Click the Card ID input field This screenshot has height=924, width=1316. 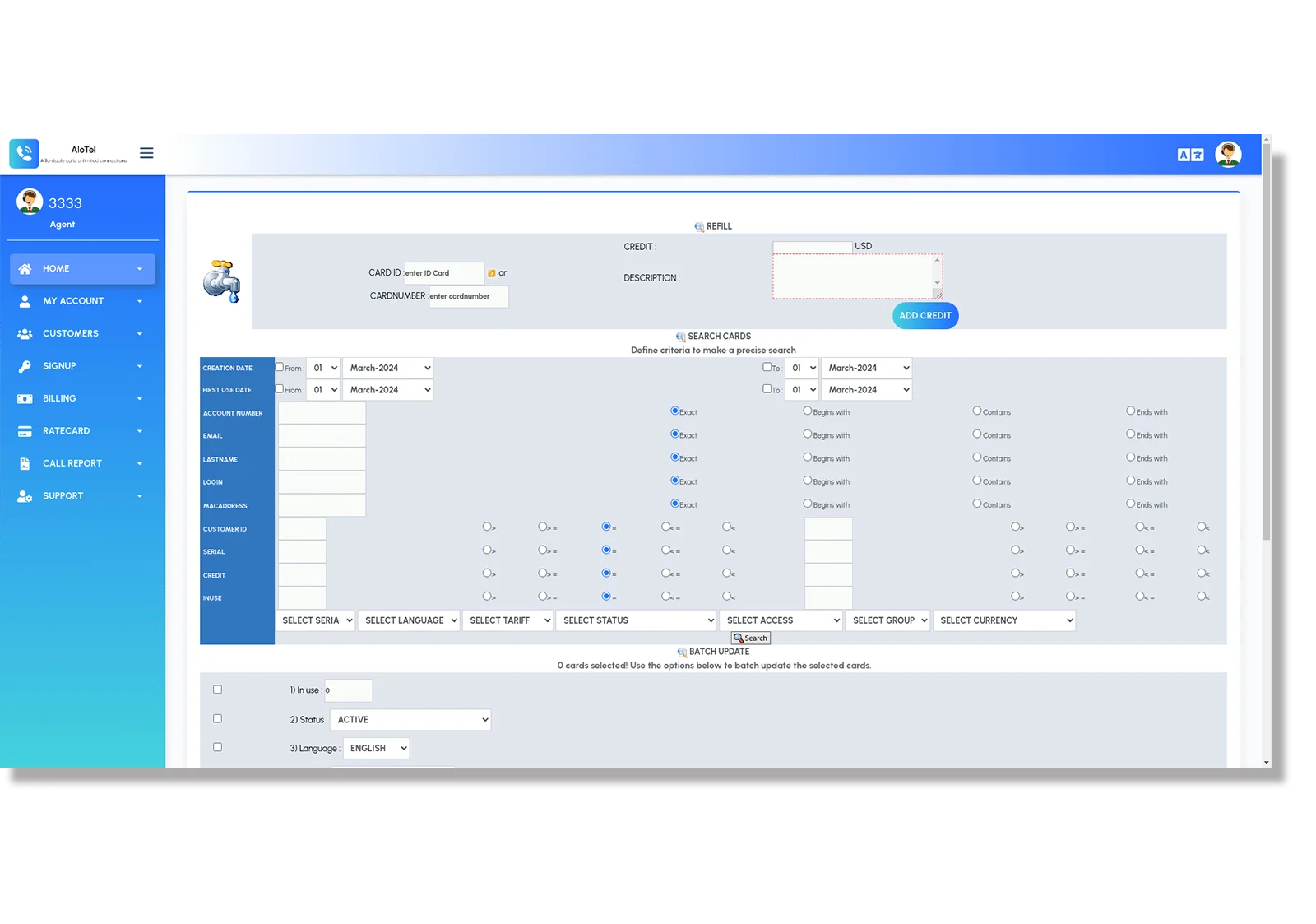[444, 273]
